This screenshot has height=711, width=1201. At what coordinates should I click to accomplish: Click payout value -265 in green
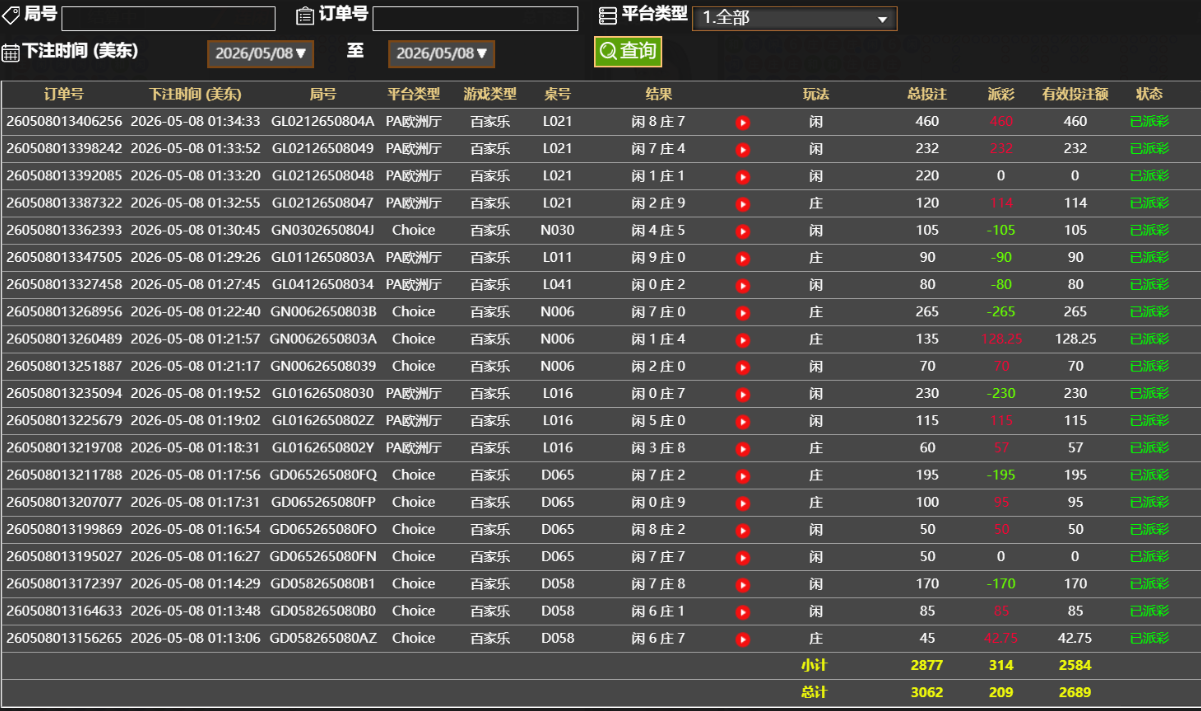[x=1001, y=312]
